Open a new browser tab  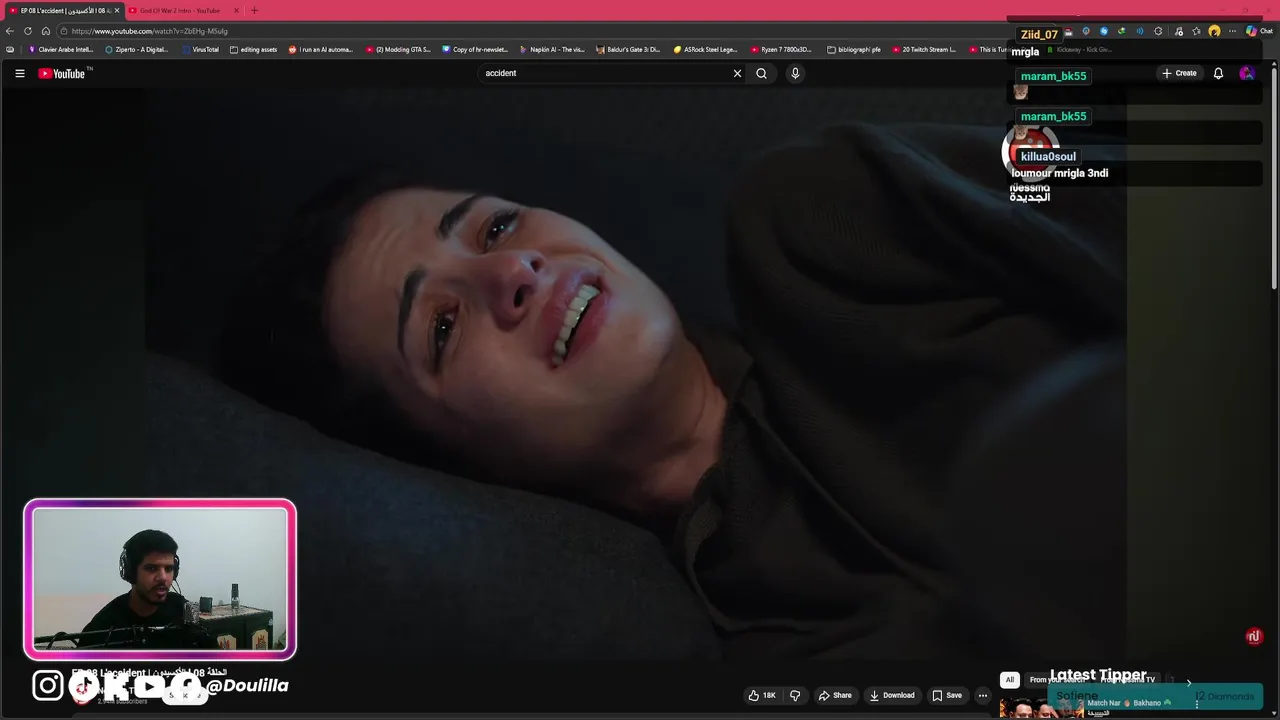[254, 10]
